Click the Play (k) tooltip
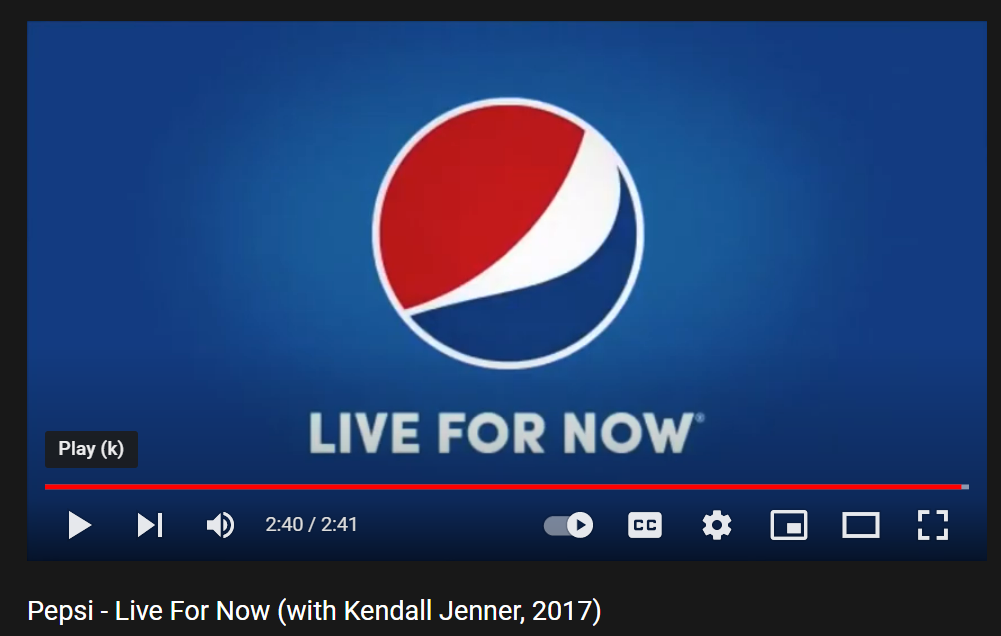This screenshot has height=636, width=1001. pyautogui.click(x=91, y=449)
